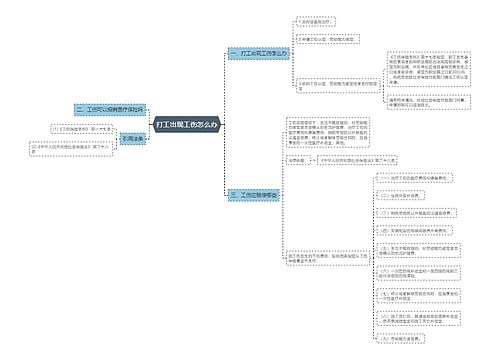Image resolution: width=500 pixels, height=360 pixels.
Task: Click the node 因工伤发生的下列费用 从工伤保险基金中支付
Action: tap(328, 258)
